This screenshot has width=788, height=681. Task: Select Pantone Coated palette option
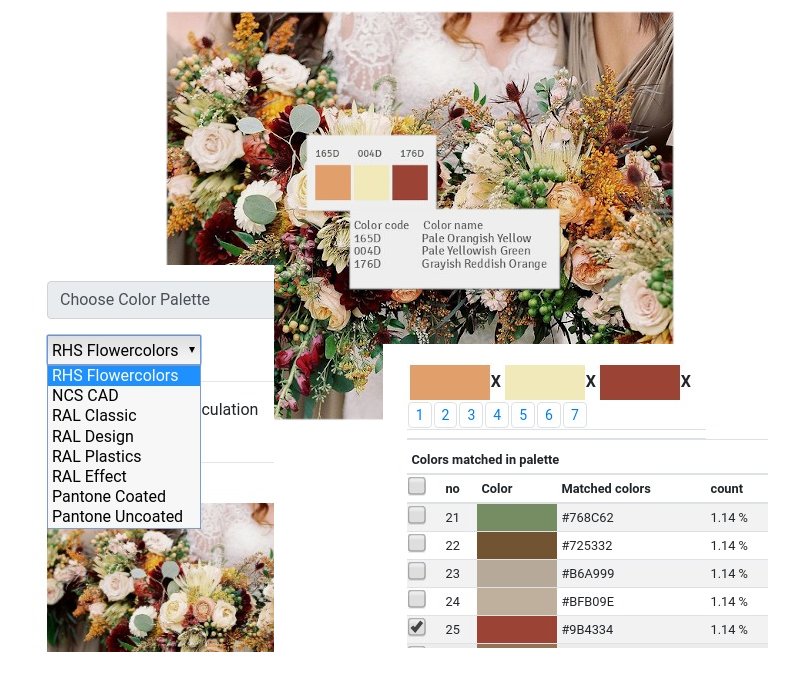(x=108, y=496)
